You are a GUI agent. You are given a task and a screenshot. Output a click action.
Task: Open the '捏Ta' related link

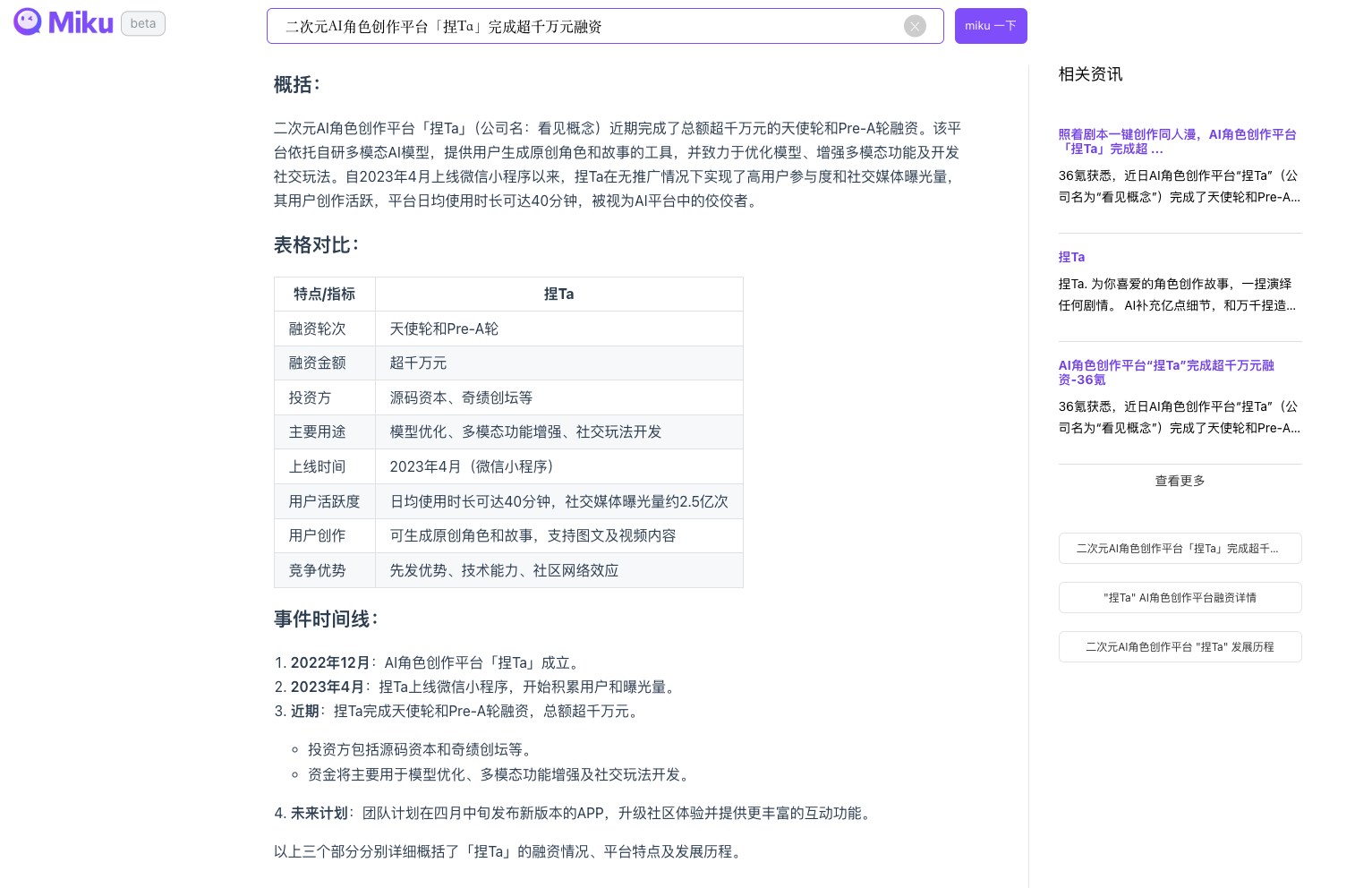(x=1071, y=257)
